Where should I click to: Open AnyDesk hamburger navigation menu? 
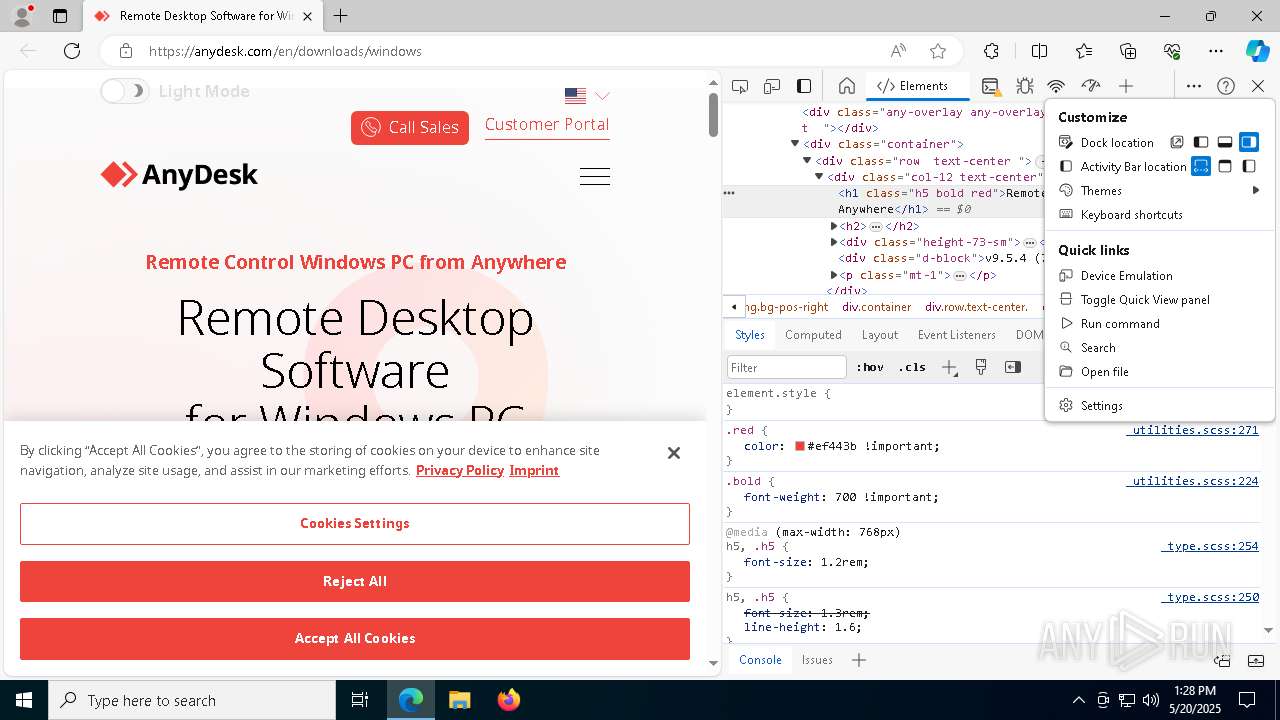click(x=595, y=176)
